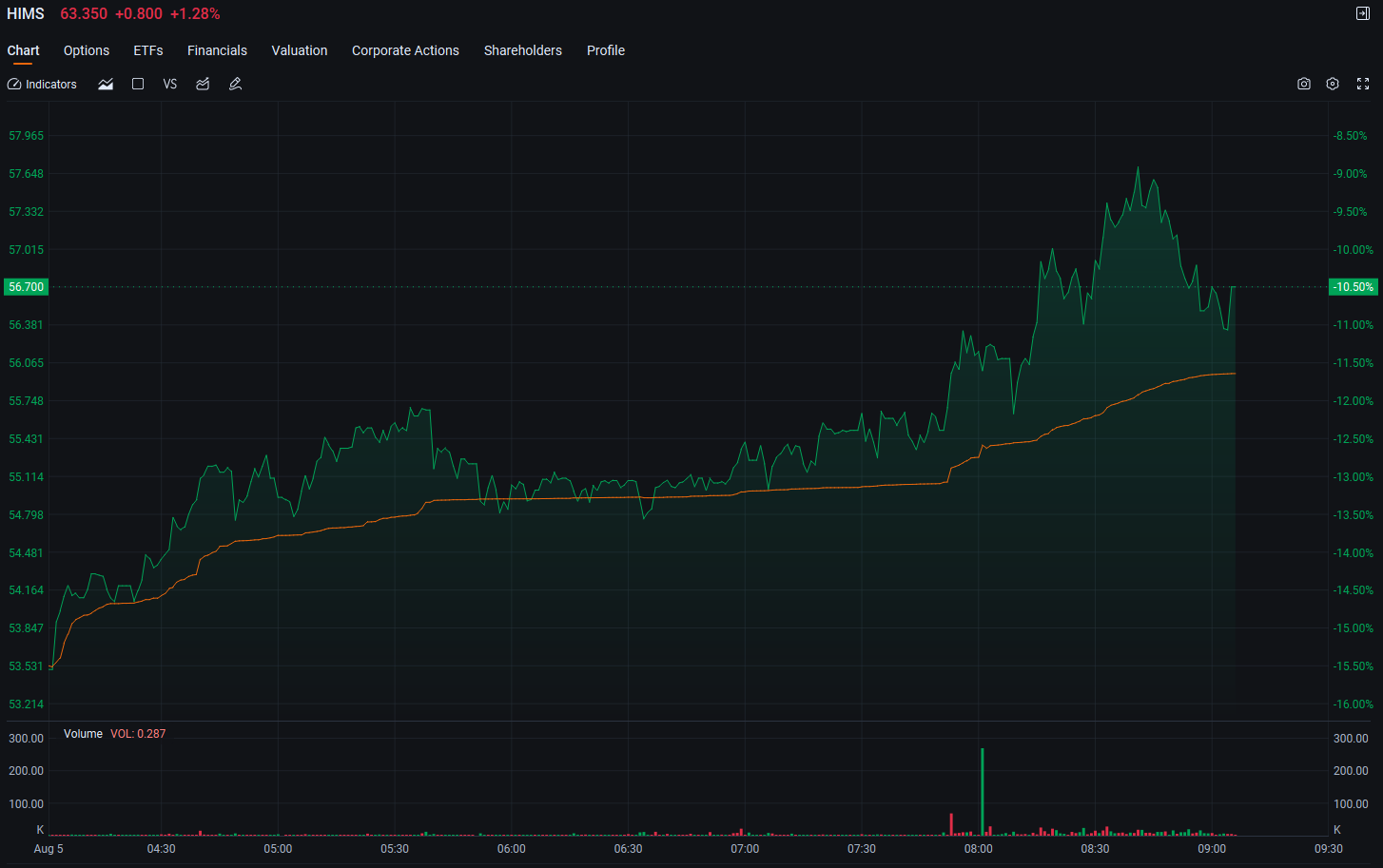Screen dimensions: 1383x868
Task: Click the chart overlay icon next to VS
Action: pos(203,85)
